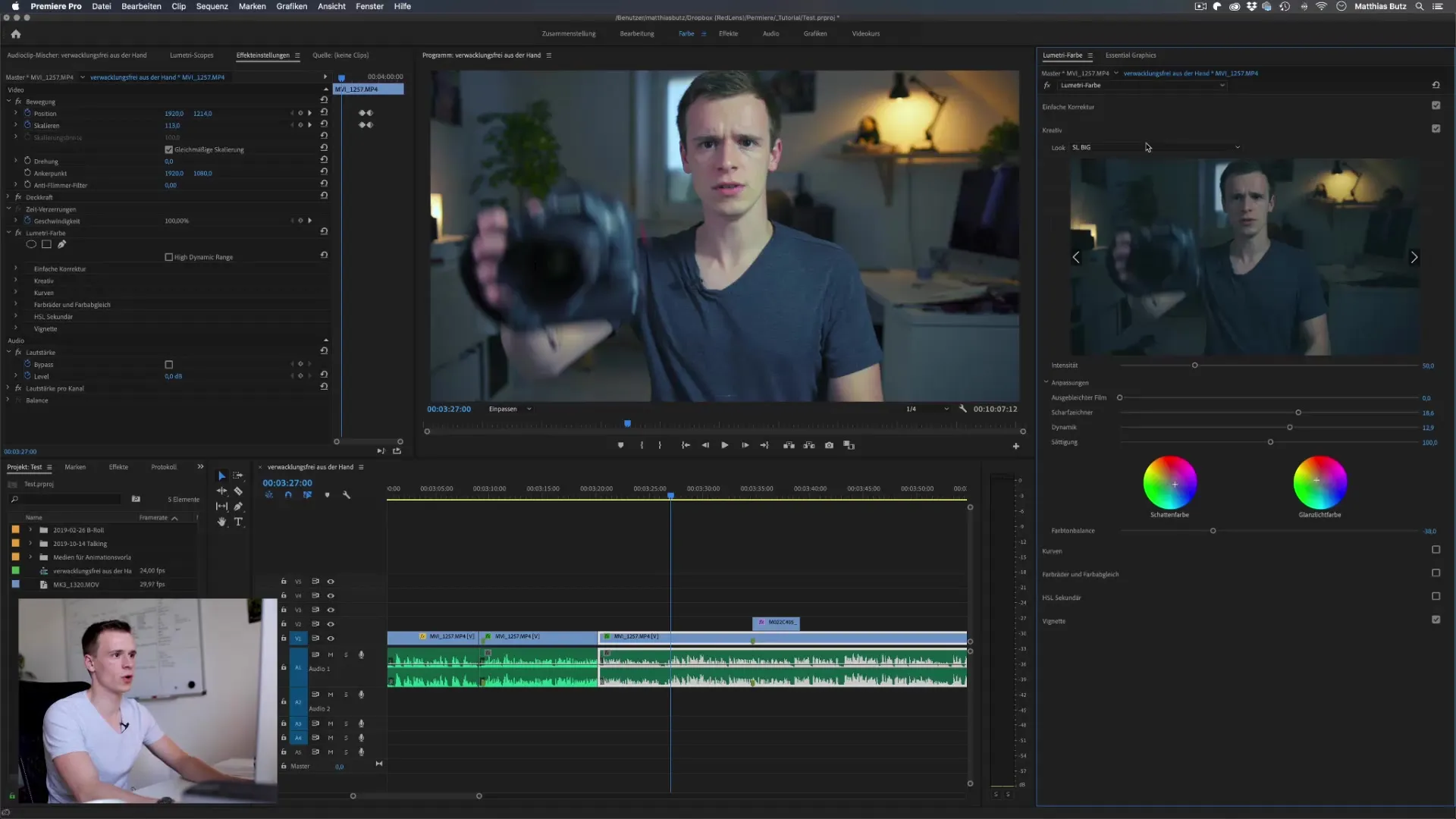This screenshot has width=1456, height=819.
Task: Open macOS Spotlight search
Action: pos(1420,6)
